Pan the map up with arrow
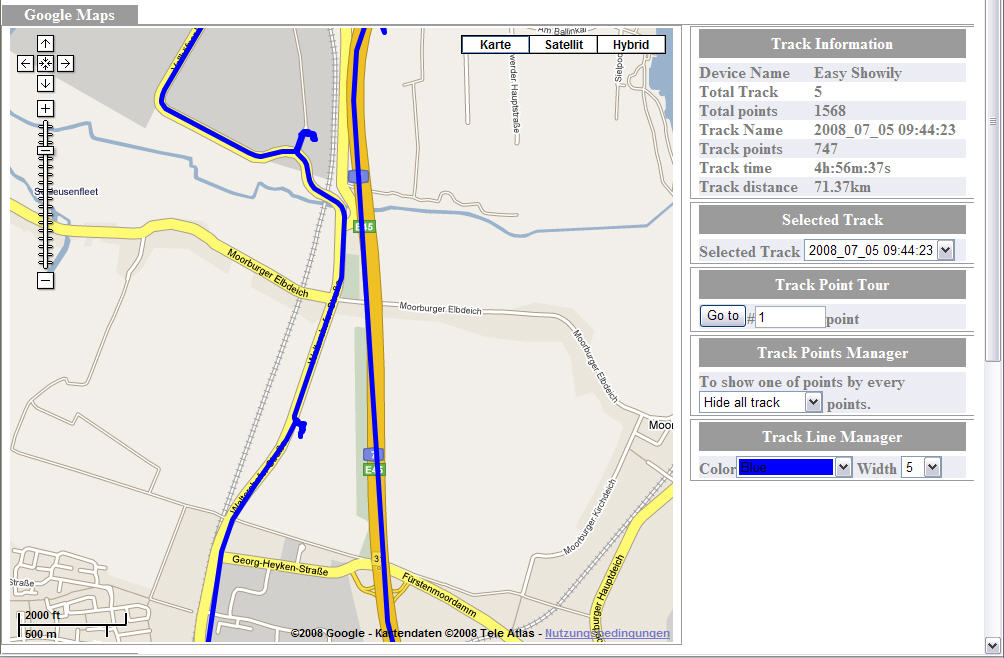The image size is (1004, 658). click(x=45, y=43)
